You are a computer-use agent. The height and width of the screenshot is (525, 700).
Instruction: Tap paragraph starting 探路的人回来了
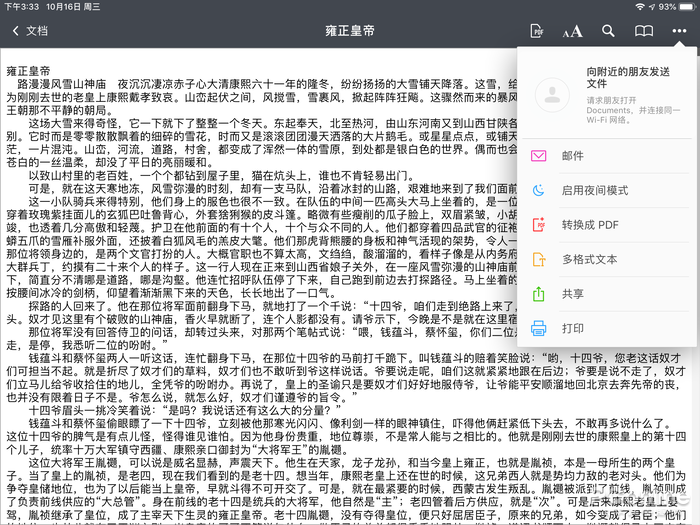262,313
